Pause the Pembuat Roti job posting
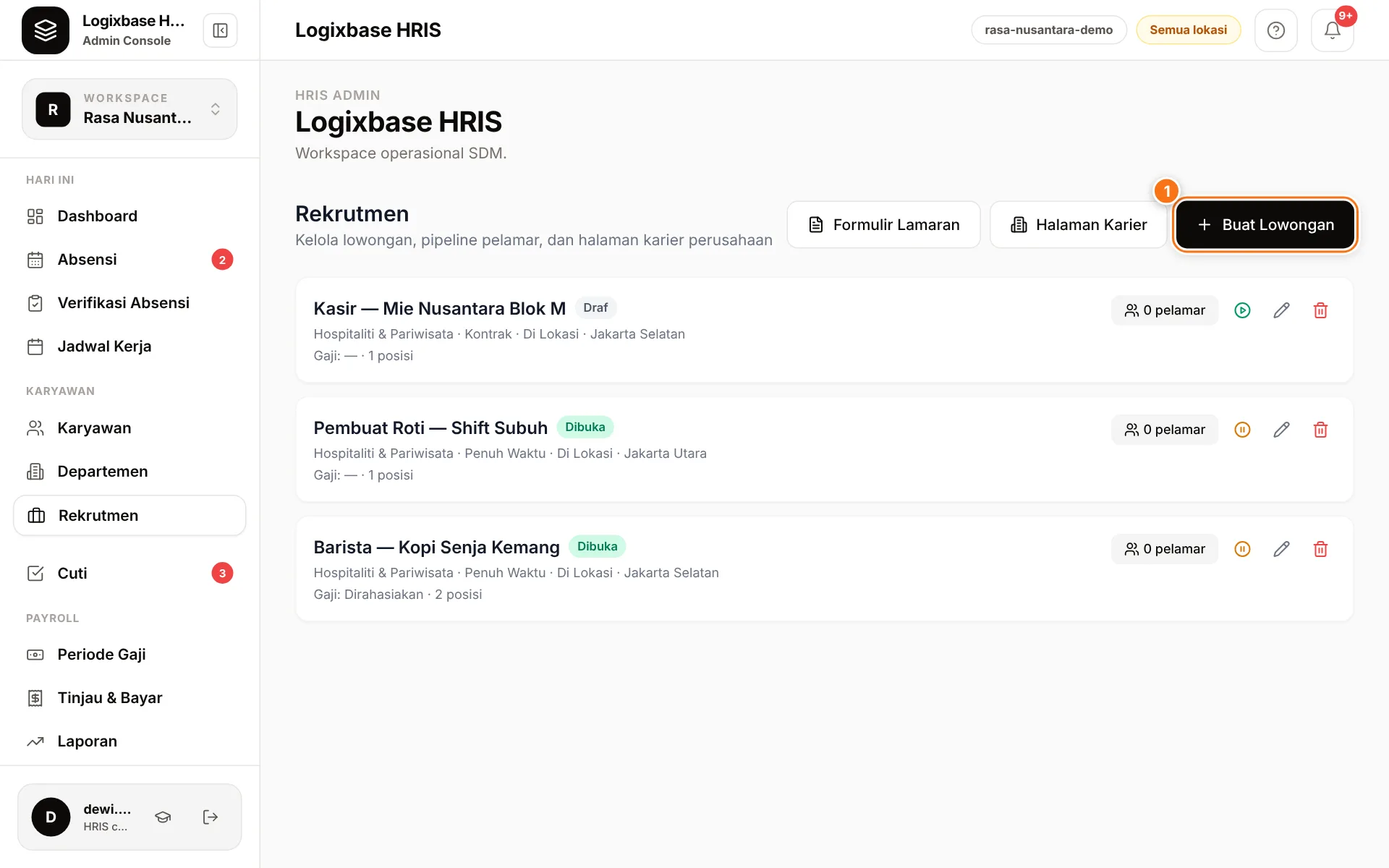Image resolution: width=1389 pixels, height=868 pixels. [1242, 430]
